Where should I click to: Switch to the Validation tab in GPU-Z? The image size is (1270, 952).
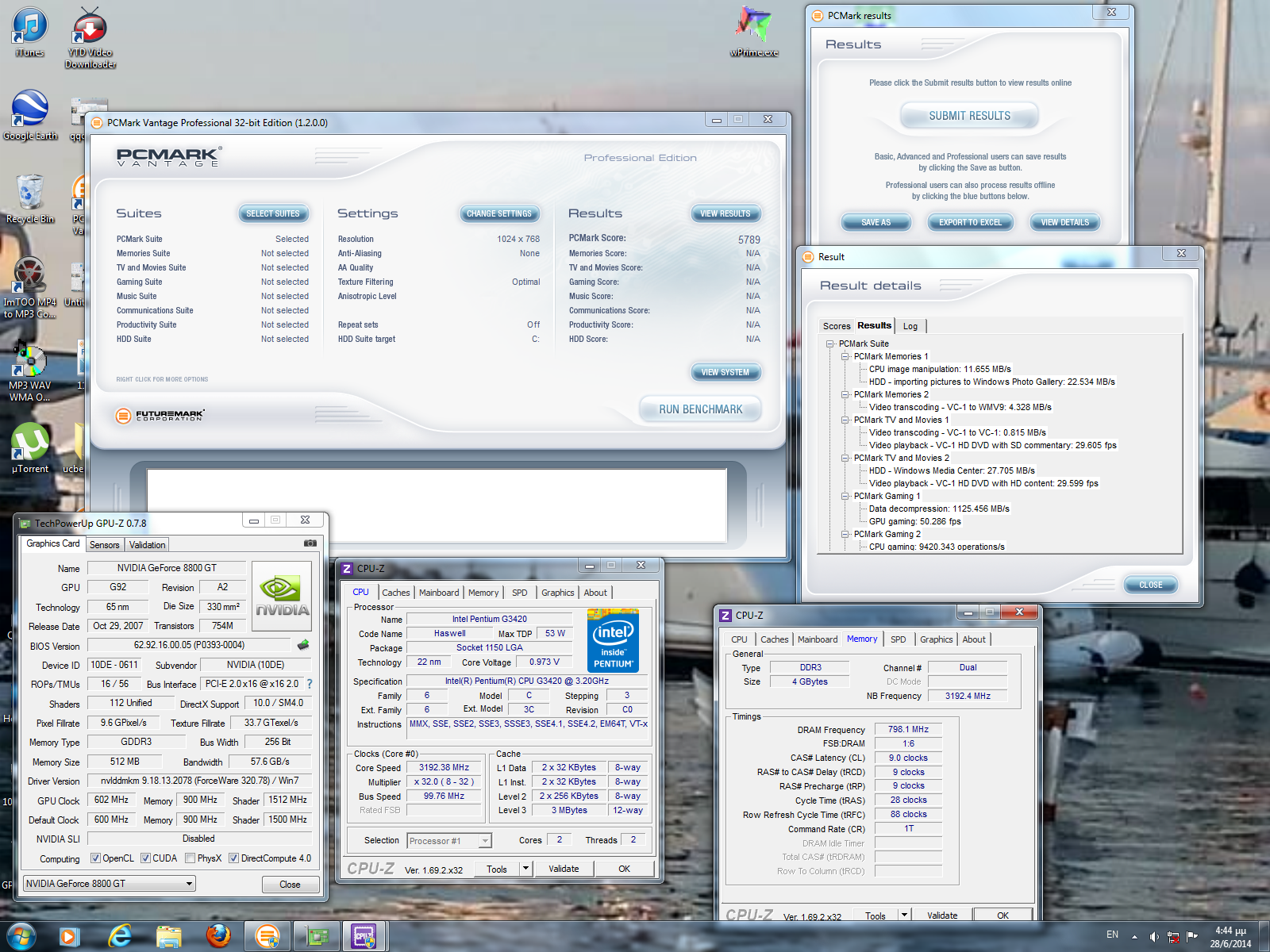(148, 545)
